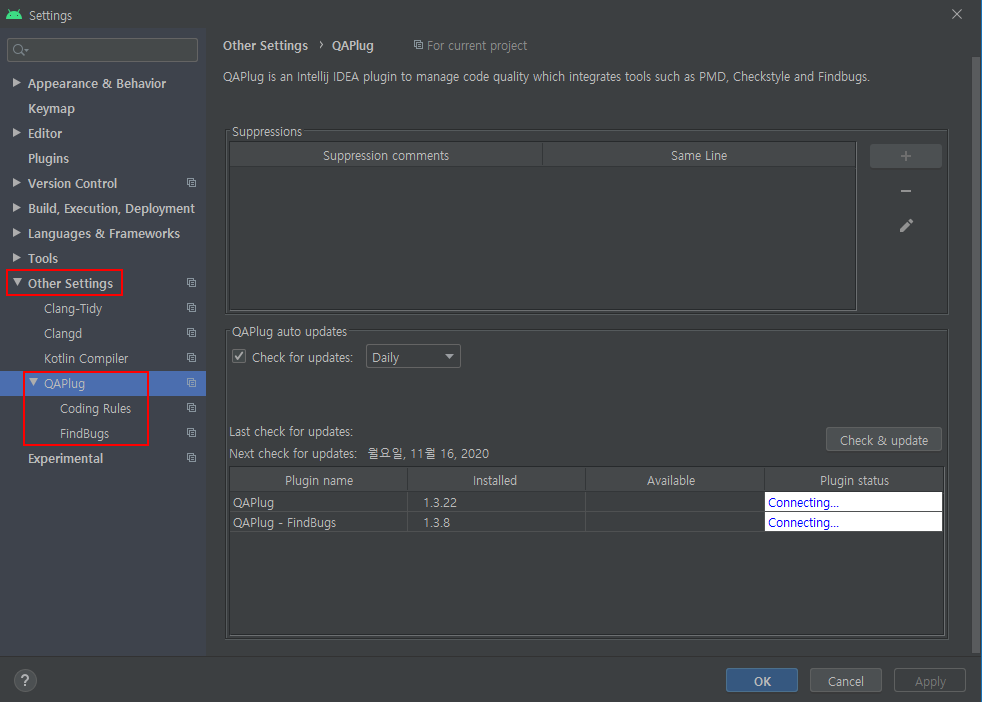Image resolution: width=982 pixels, height=702 pixels.
Task: Add a suppression with the plus button
Action: click(x=906, y=156)
